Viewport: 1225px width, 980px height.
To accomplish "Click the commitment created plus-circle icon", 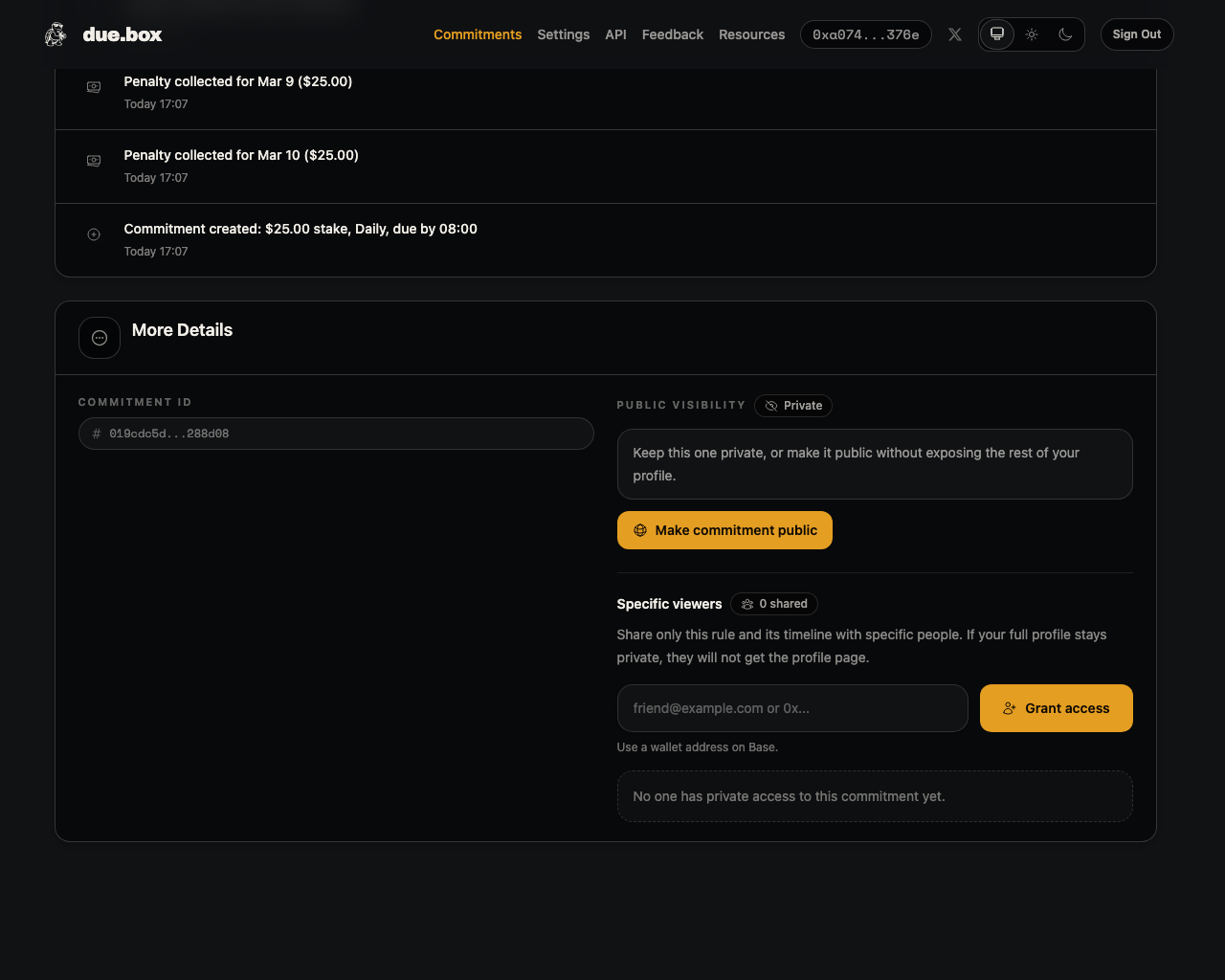I will 94,234.
